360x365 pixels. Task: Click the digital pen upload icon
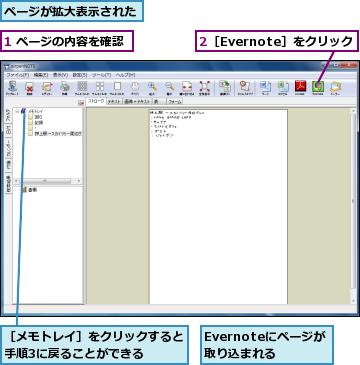click(12, 87)
